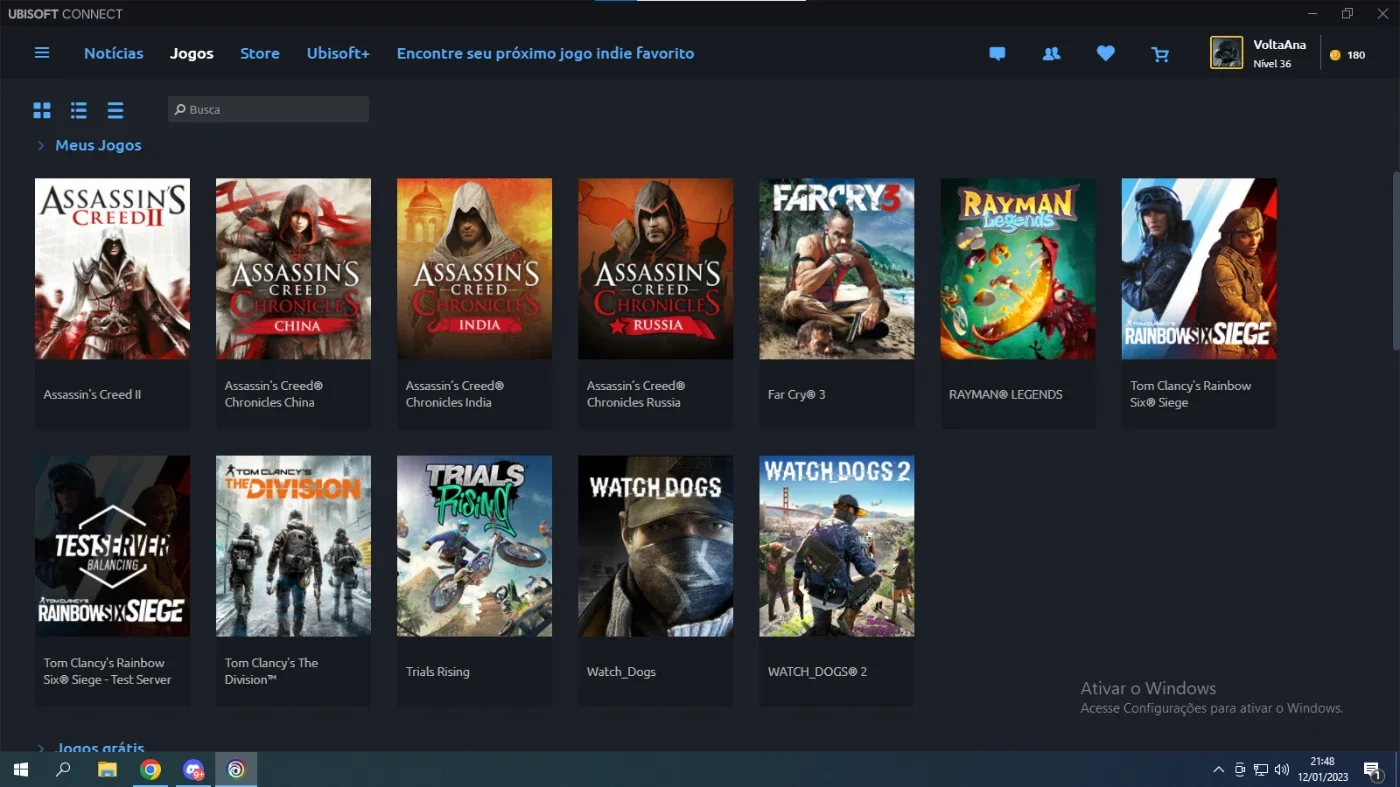Open Watch Dogs 2 cover art
The height and width of the screenshot is (787, 1400).
click(836, 546)
